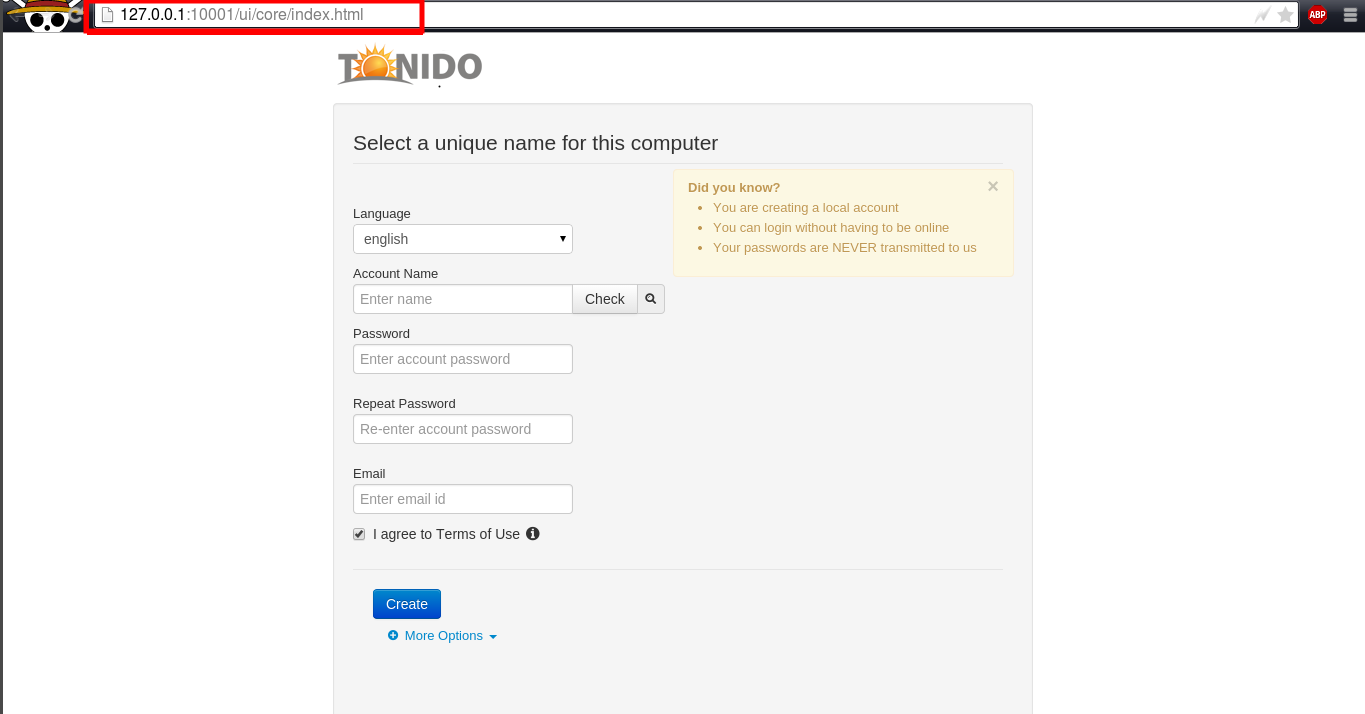Open the browser hamburger menu
The image size is (1365, 714).
click(1349, 15)
